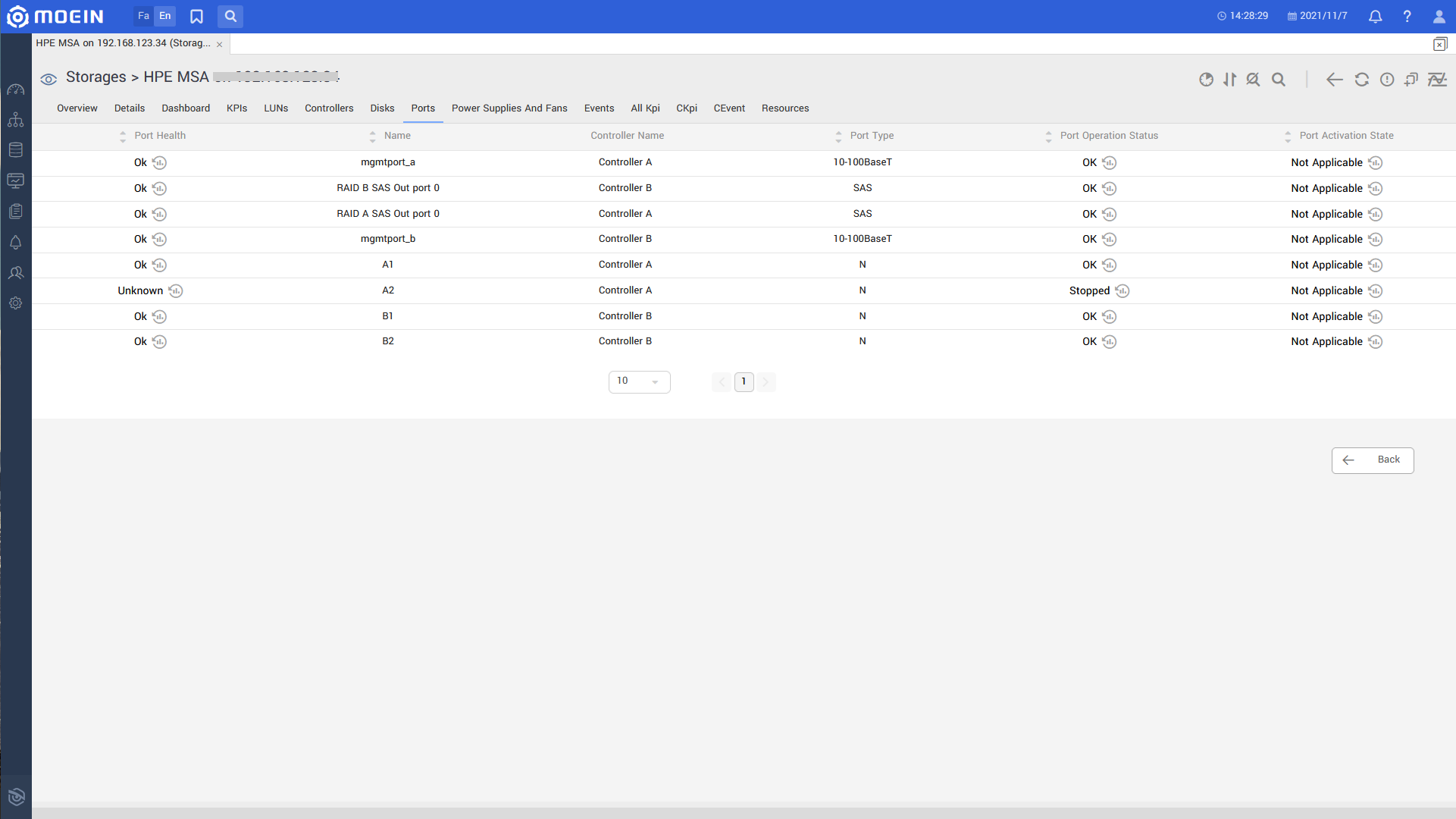Screen dimensions: 1456x819
Task: Open the monitor chart icon in sidebar
Action: click(16, 180)
